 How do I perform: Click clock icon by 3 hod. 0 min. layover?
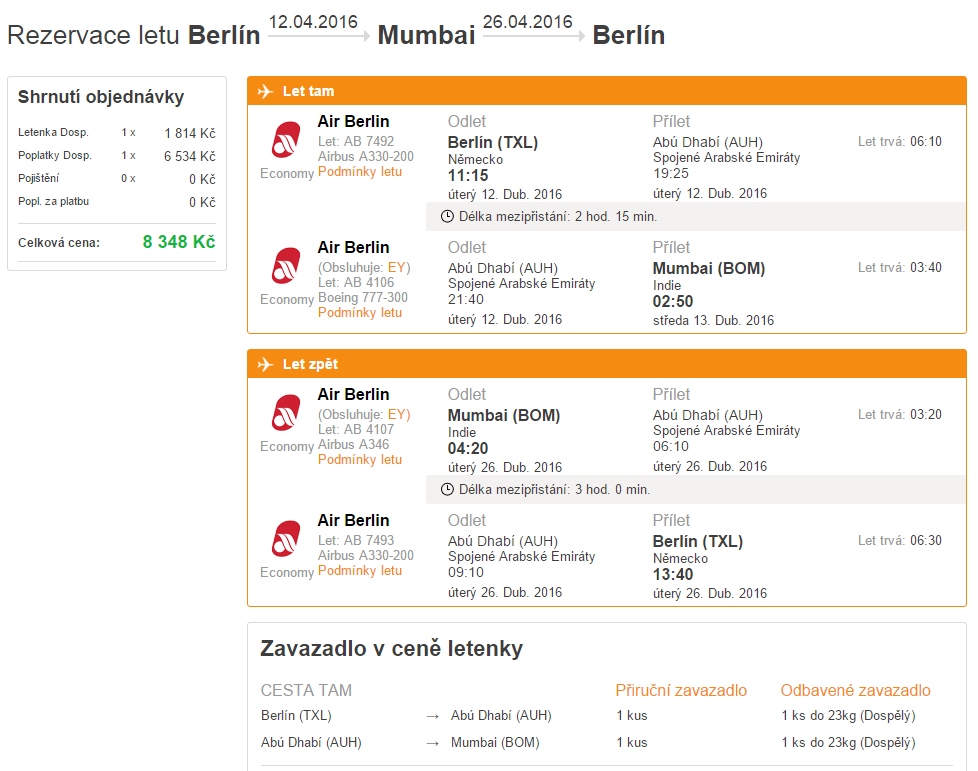pos(447,490)
